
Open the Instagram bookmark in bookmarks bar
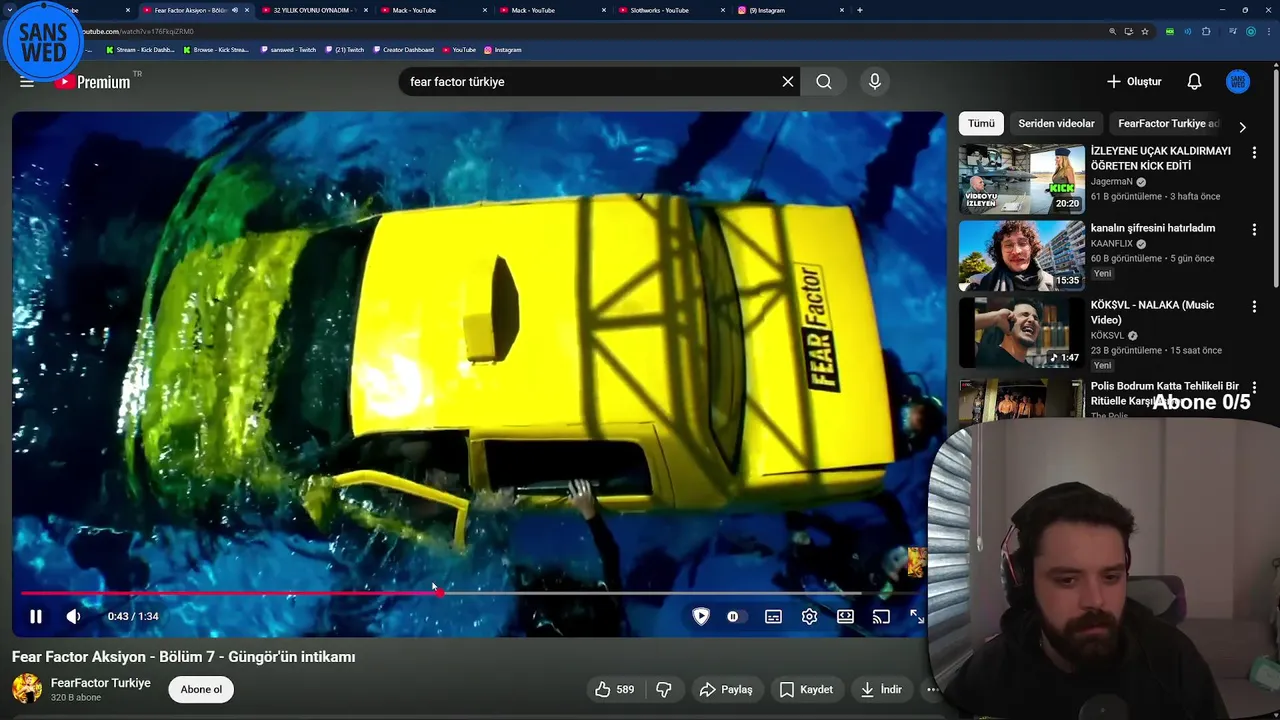point(503,49)
